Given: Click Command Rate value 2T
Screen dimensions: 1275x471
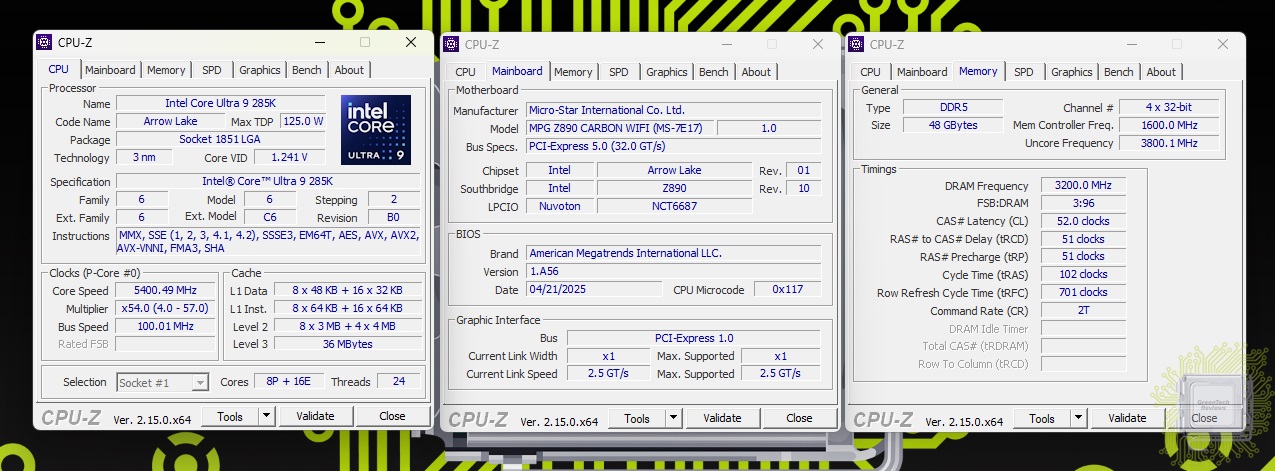Looking at the screenshot, I should (x=1083, y=310).
